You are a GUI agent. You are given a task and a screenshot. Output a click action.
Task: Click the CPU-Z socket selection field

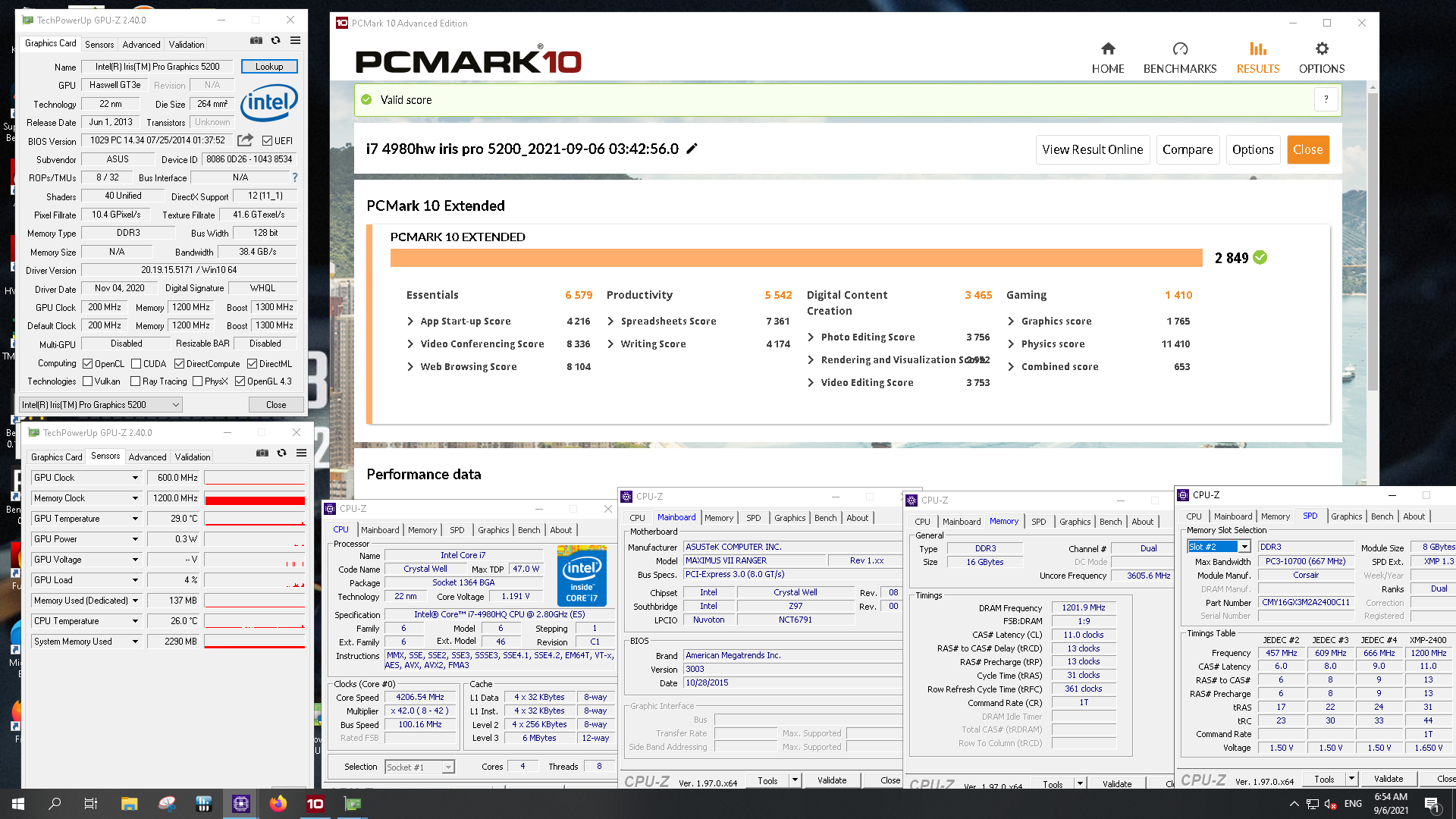419,767
